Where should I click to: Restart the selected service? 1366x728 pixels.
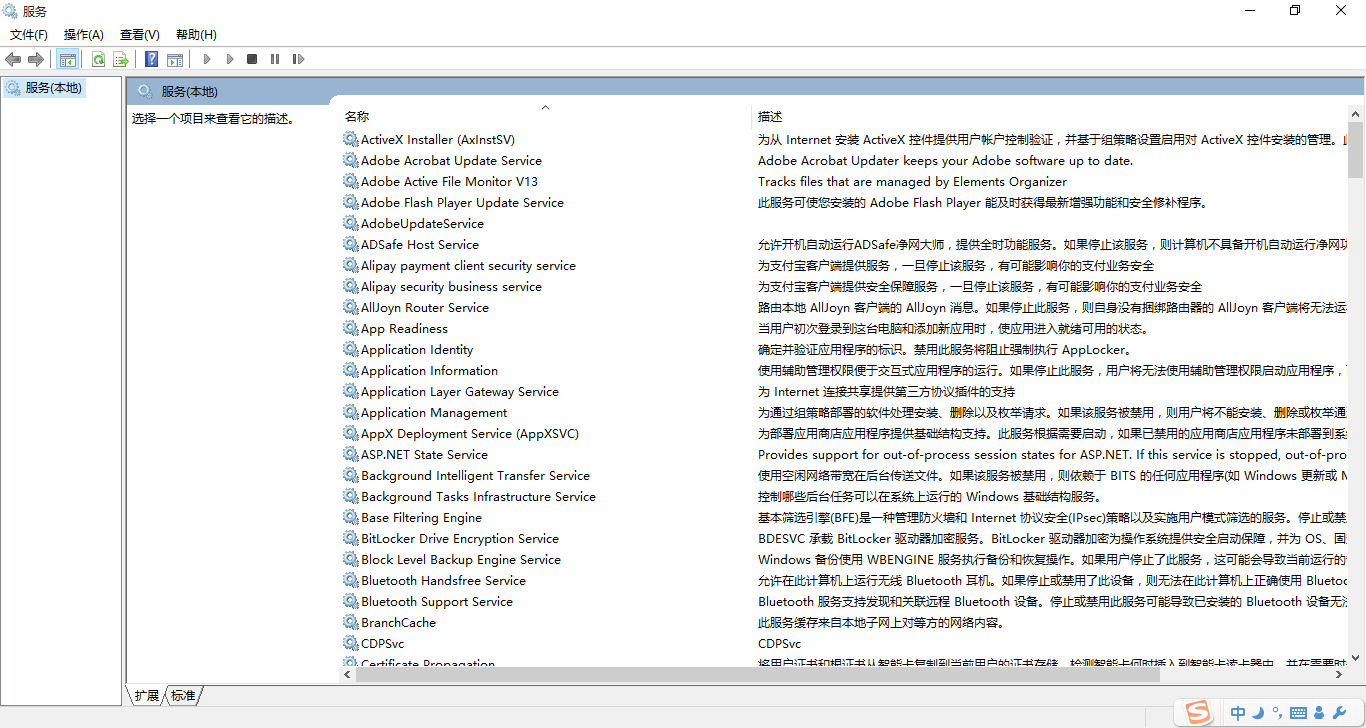pos(298,59)
